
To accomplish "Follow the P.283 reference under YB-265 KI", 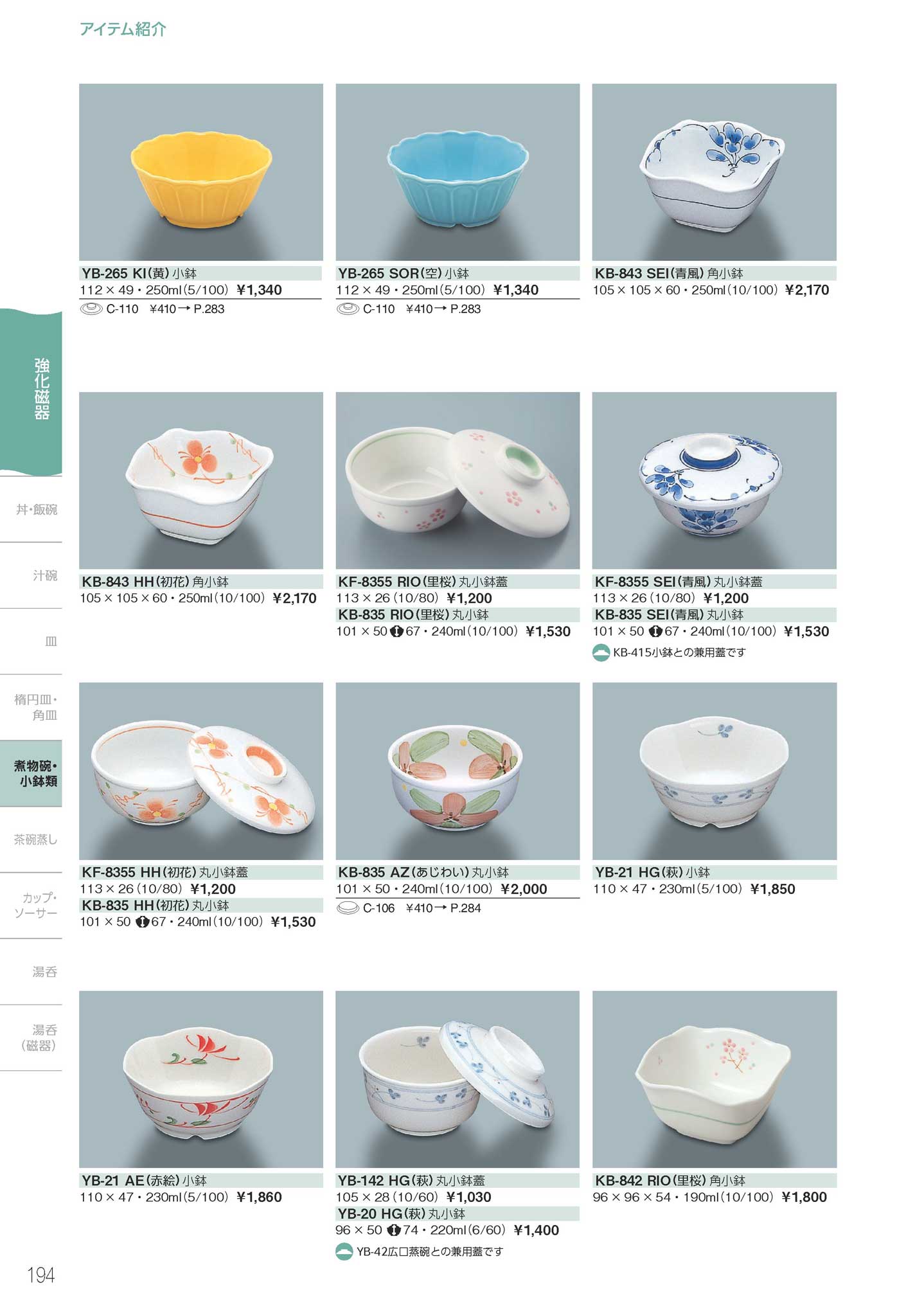I will (x=209, y=309).
